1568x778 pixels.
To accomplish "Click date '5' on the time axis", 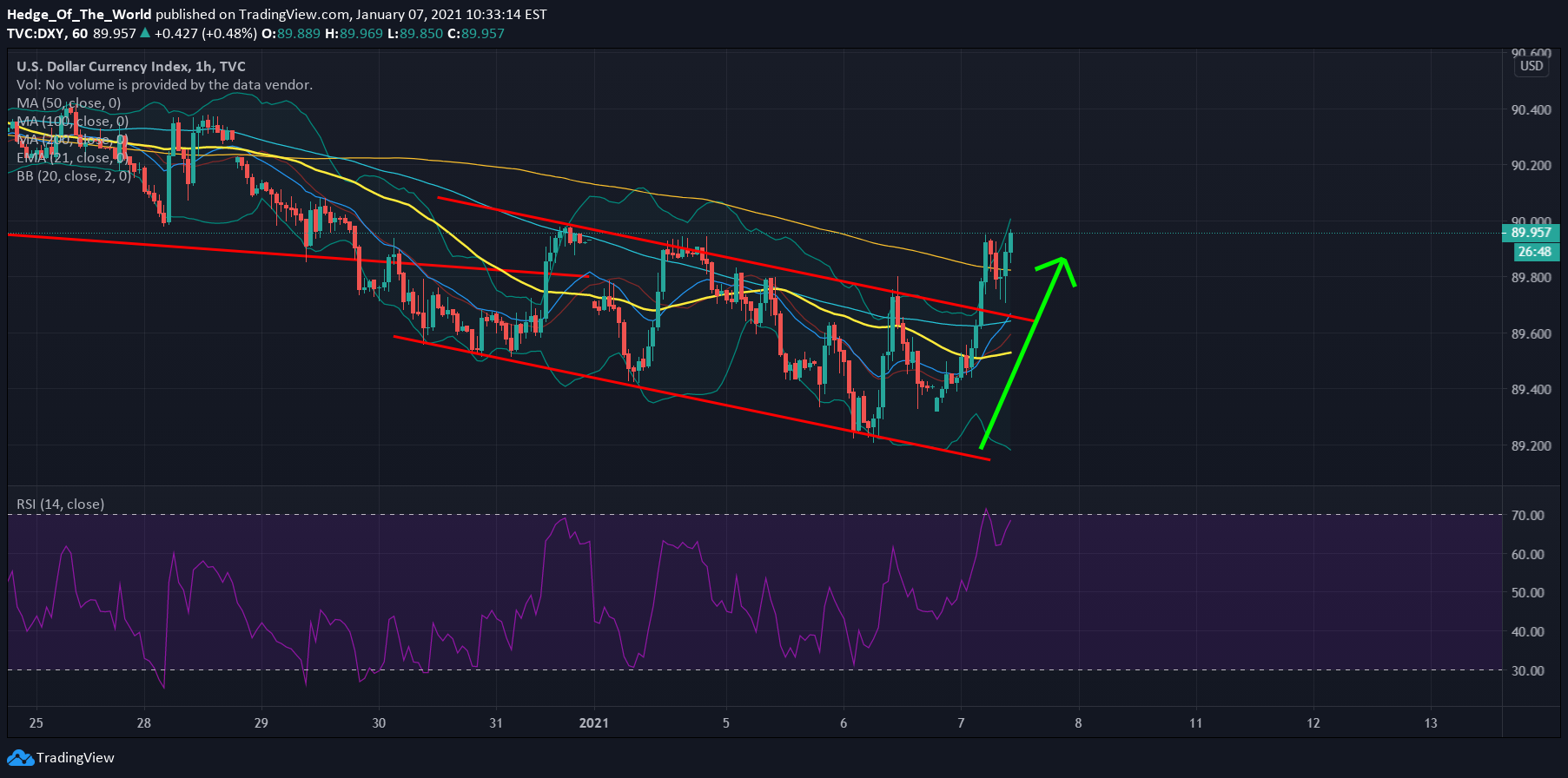I will [x=726, y=722].
